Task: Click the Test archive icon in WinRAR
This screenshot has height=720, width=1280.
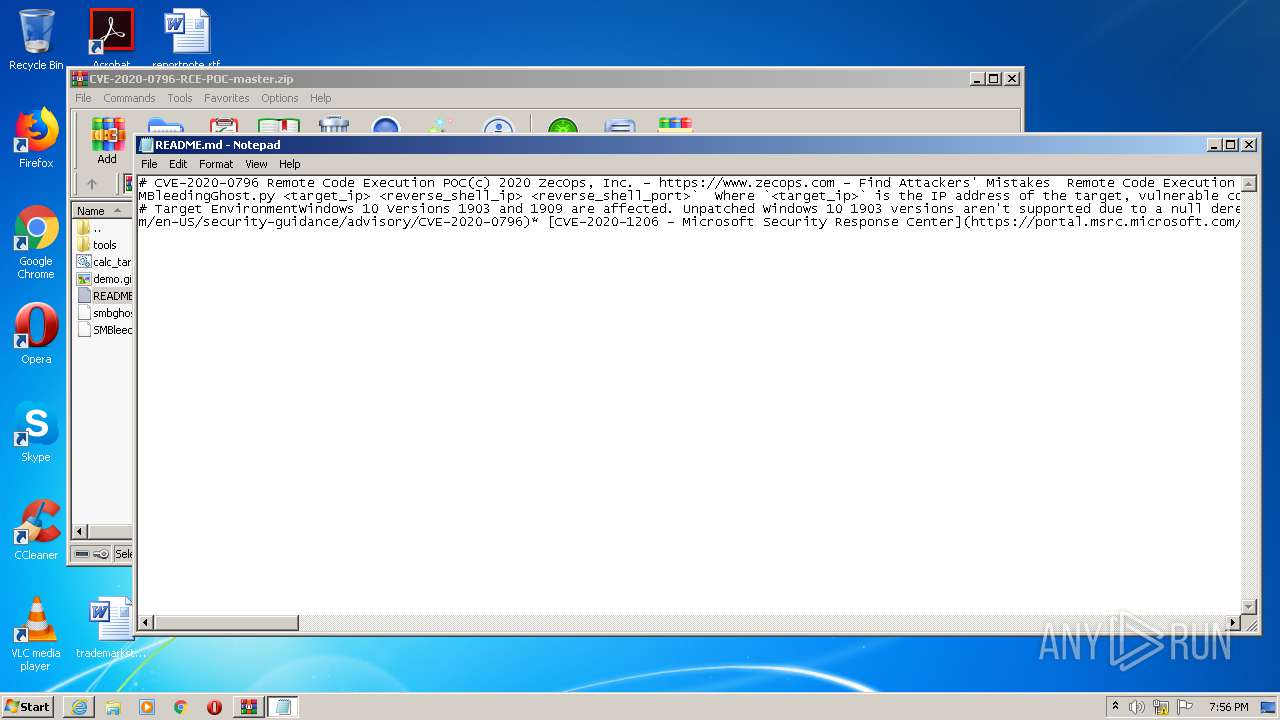Action: [x=223, y=126]
